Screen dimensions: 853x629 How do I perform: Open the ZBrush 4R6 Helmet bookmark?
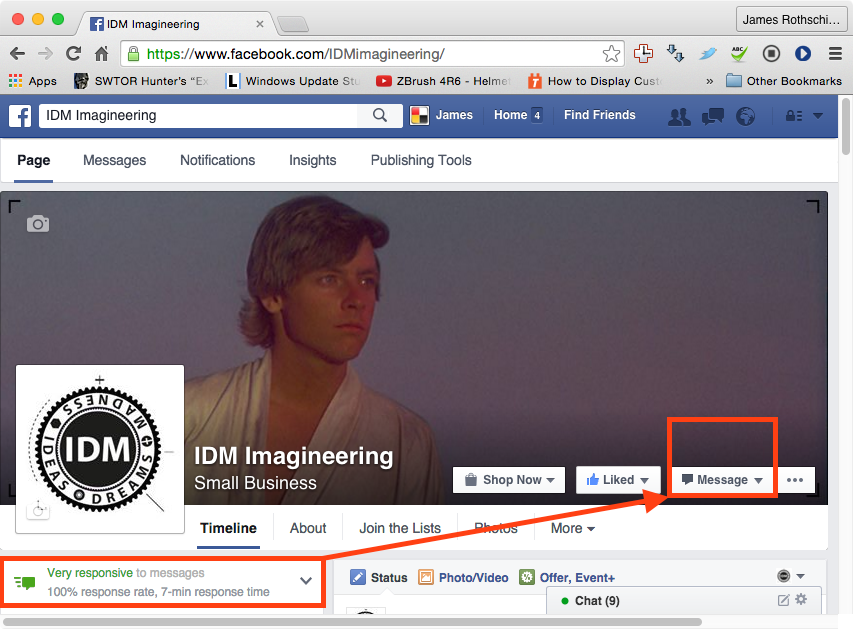coord(443,81)
